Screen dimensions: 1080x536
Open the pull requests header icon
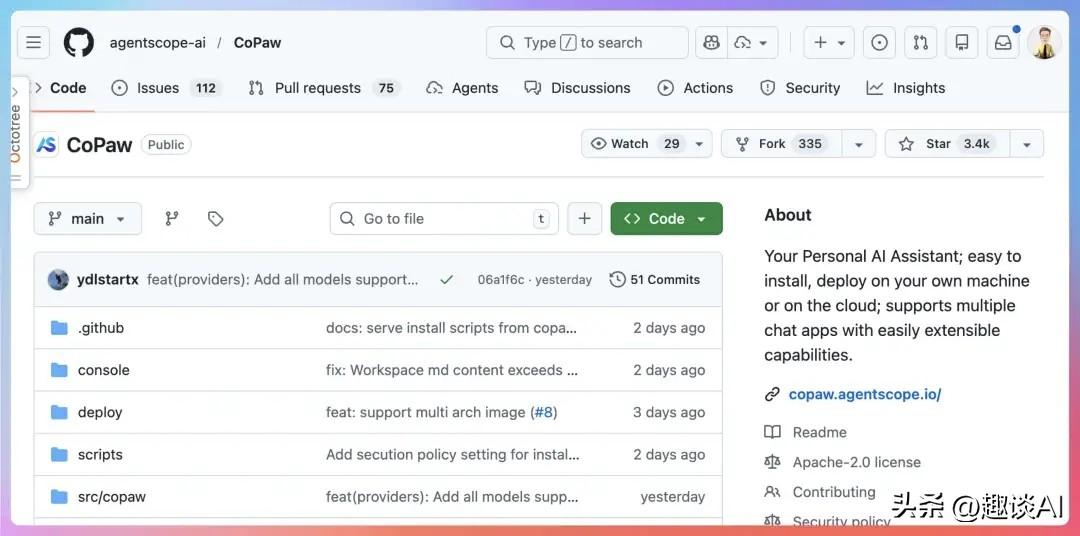(921, 43)
